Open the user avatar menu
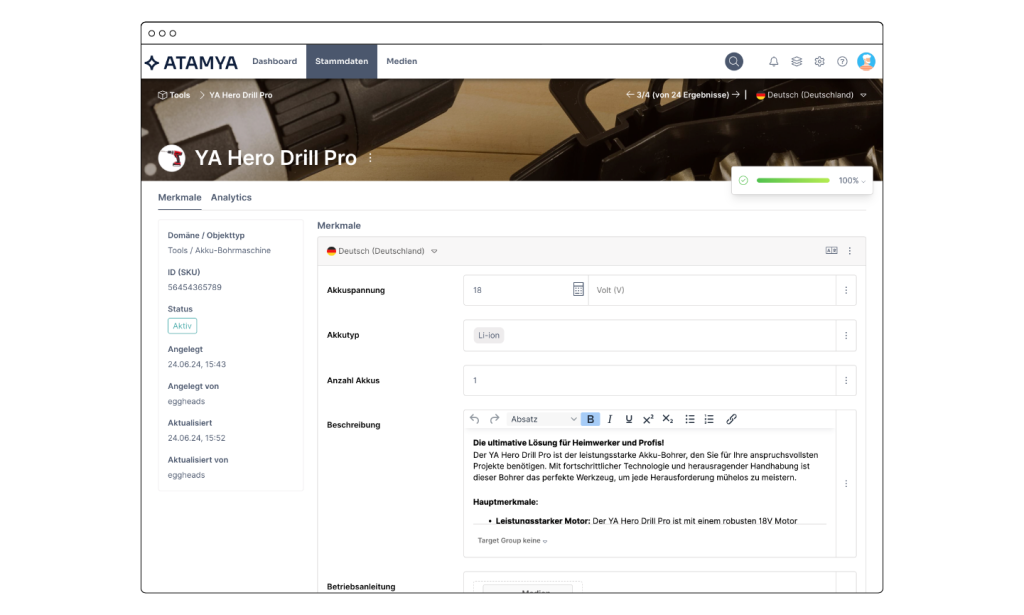 (866, 61)
